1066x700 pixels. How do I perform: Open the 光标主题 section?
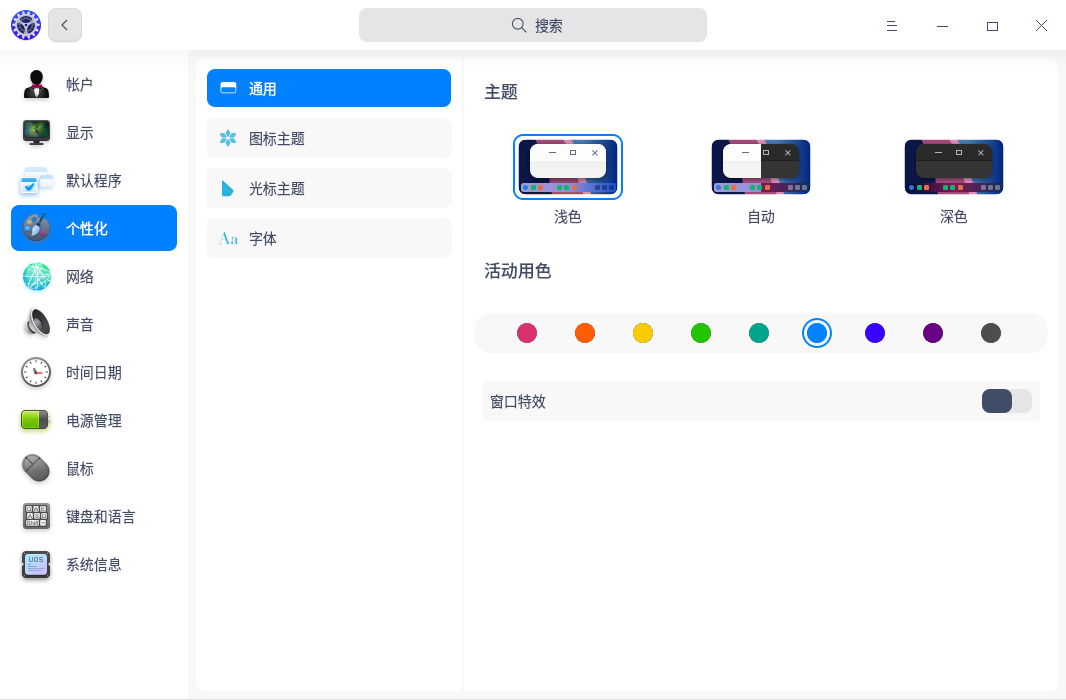tap(329, 189)
